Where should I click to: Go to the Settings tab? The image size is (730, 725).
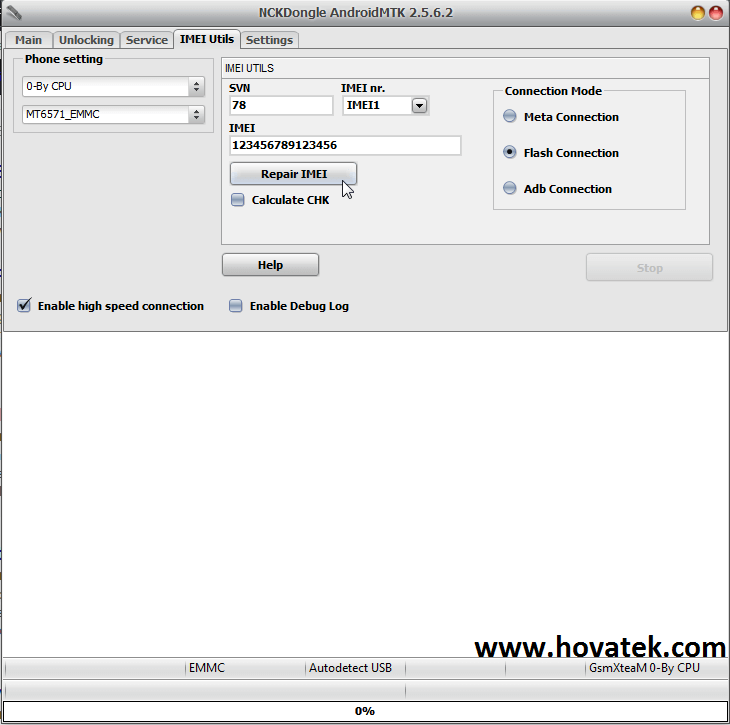tap(269, 40)
